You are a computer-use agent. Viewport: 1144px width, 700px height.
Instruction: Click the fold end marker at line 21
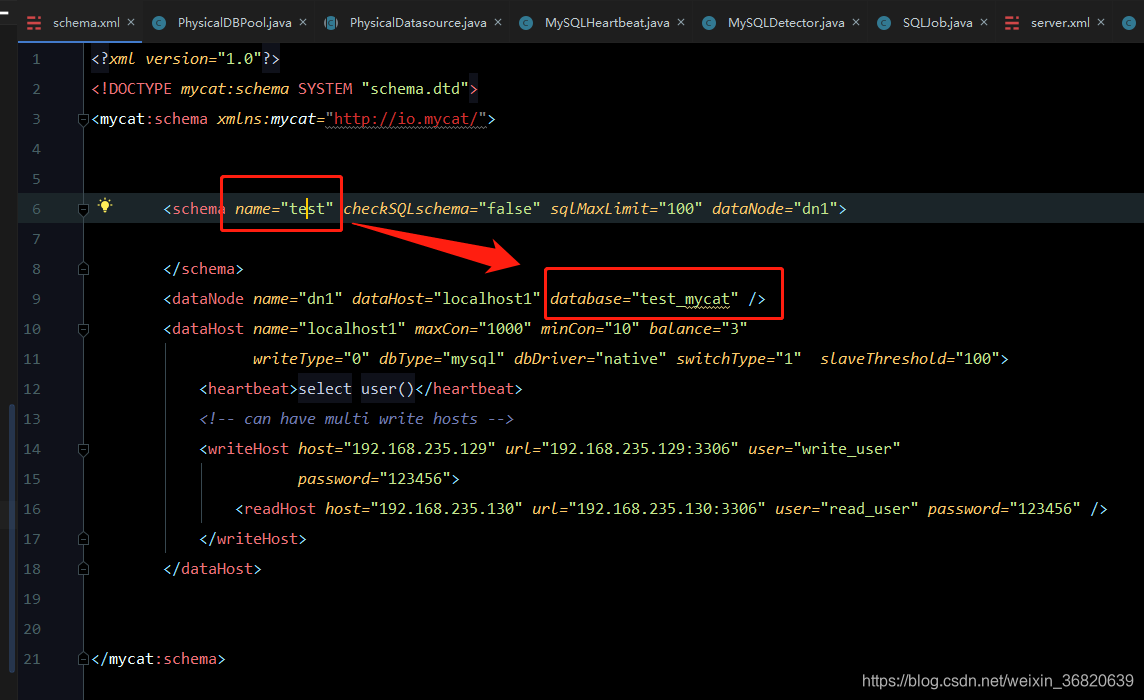[x=83, y=659]
